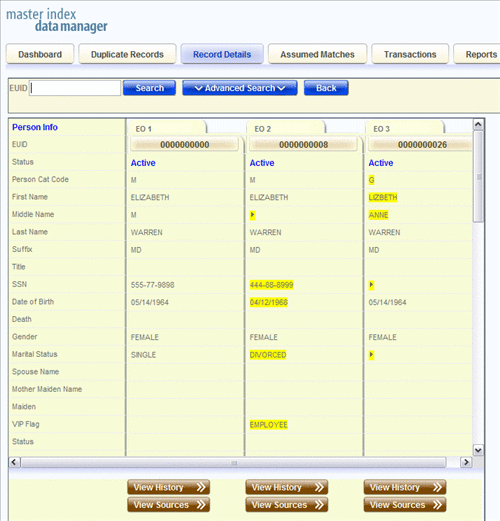The height and width of the screenshot is (521, 500).
Task: Click Active status for EO 1
Action: (x=143, y=163)
